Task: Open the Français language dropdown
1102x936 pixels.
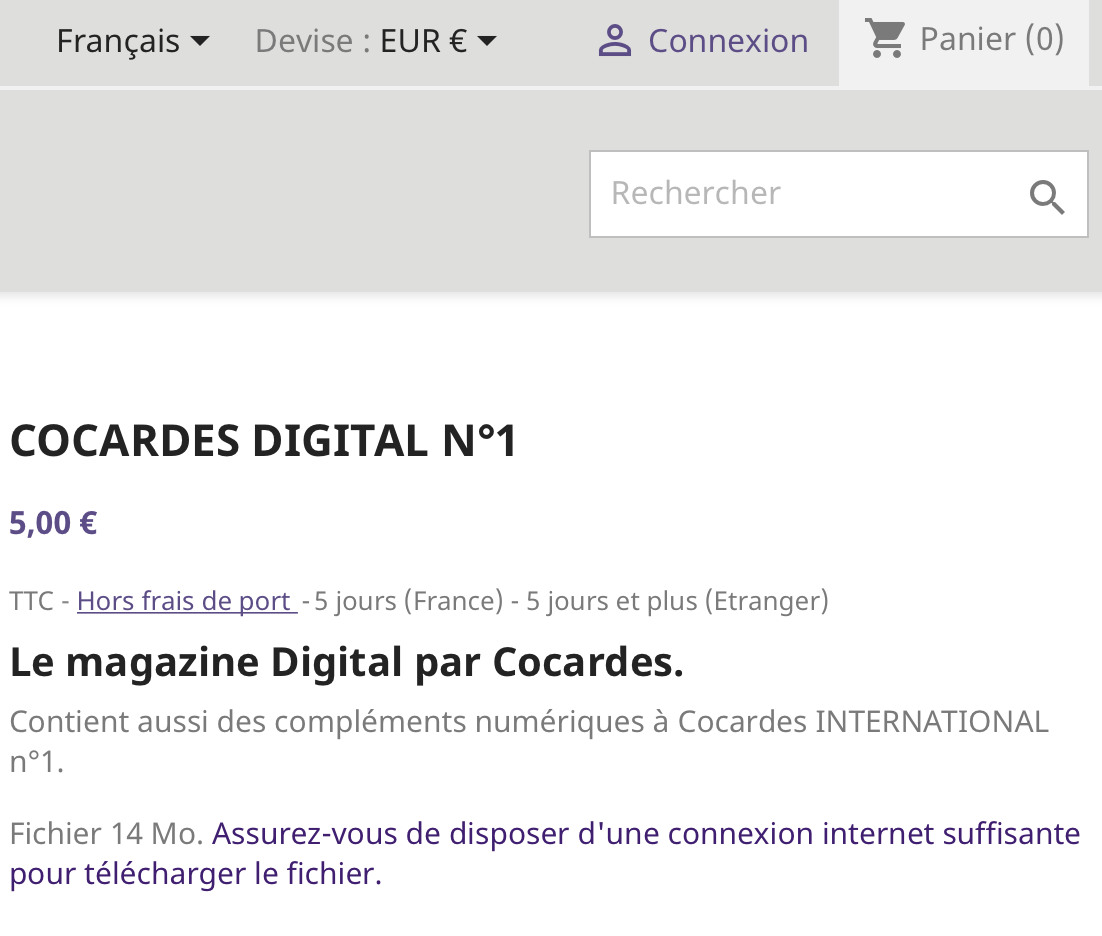Action: (x=133, y=41)
